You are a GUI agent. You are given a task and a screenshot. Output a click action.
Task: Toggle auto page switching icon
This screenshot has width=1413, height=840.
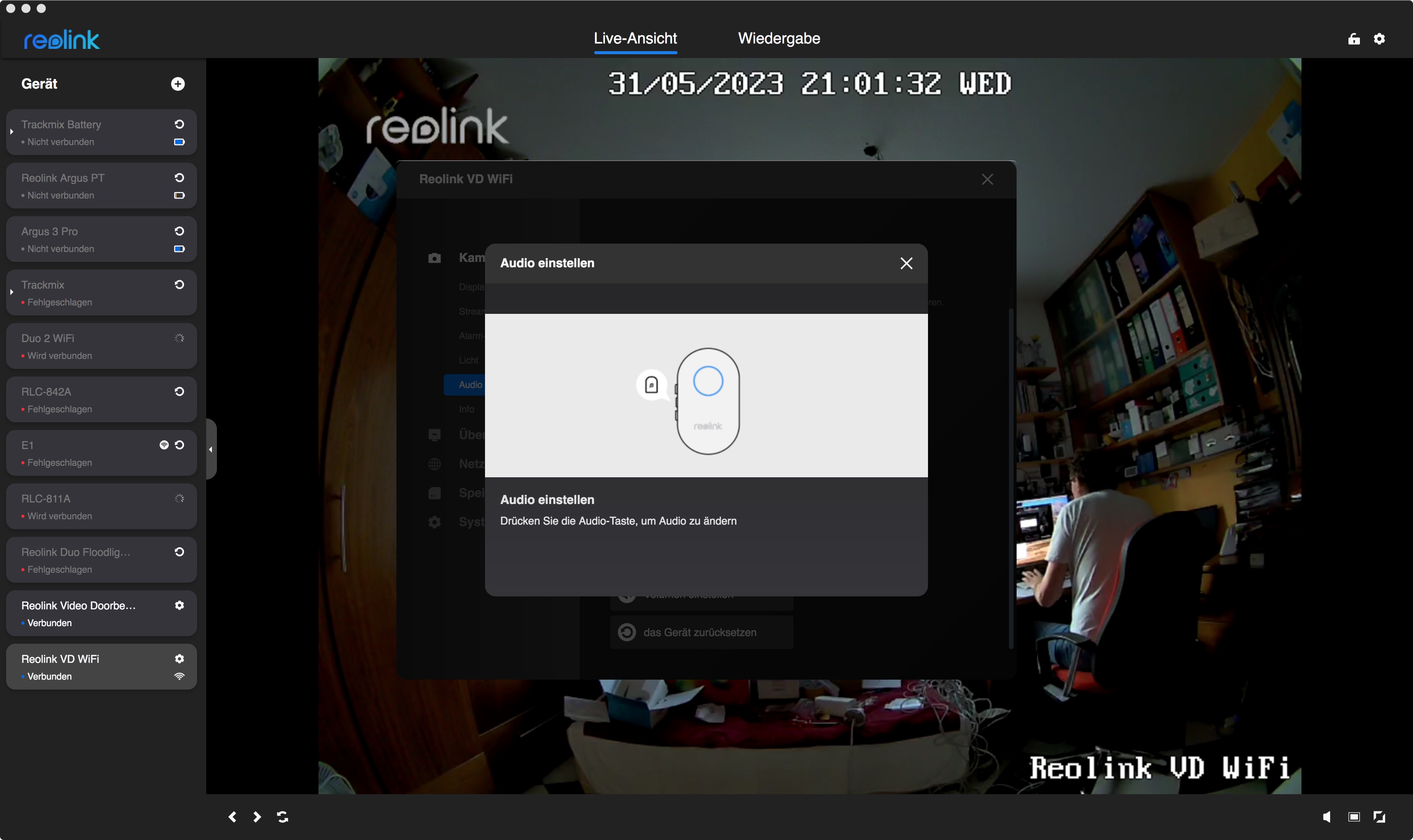tap(283, 816)
